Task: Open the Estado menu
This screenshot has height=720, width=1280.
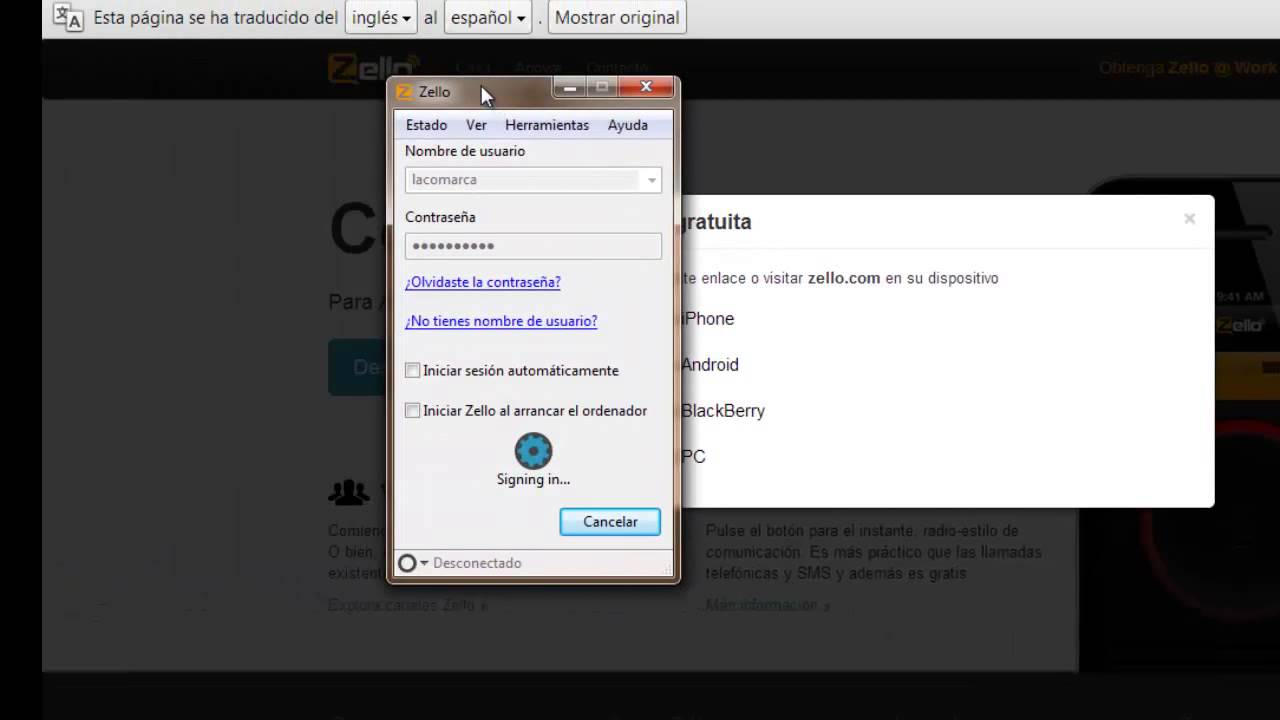Action: pos(426,125)
